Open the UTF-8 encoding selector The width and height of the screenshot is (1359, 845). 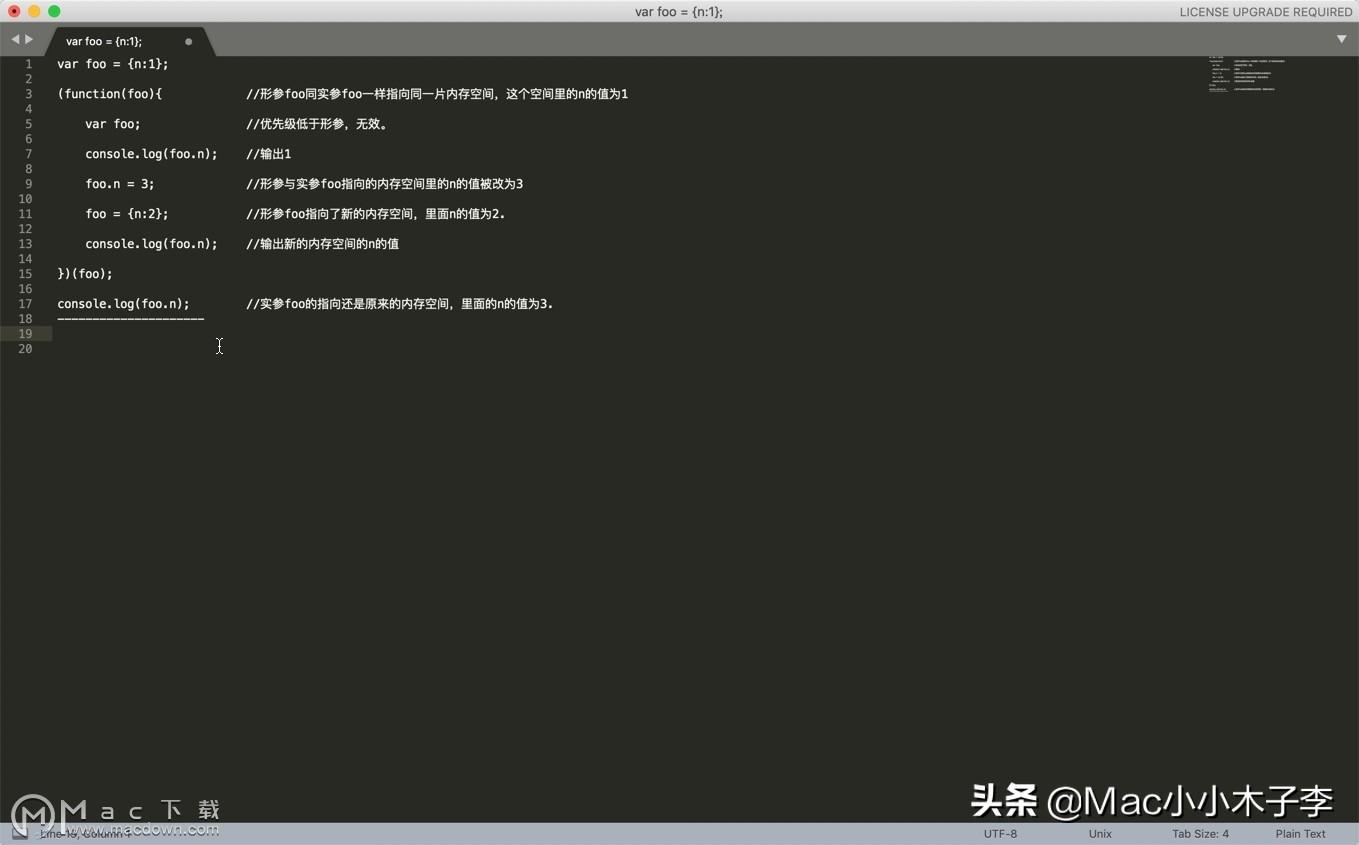point(1000,833)
